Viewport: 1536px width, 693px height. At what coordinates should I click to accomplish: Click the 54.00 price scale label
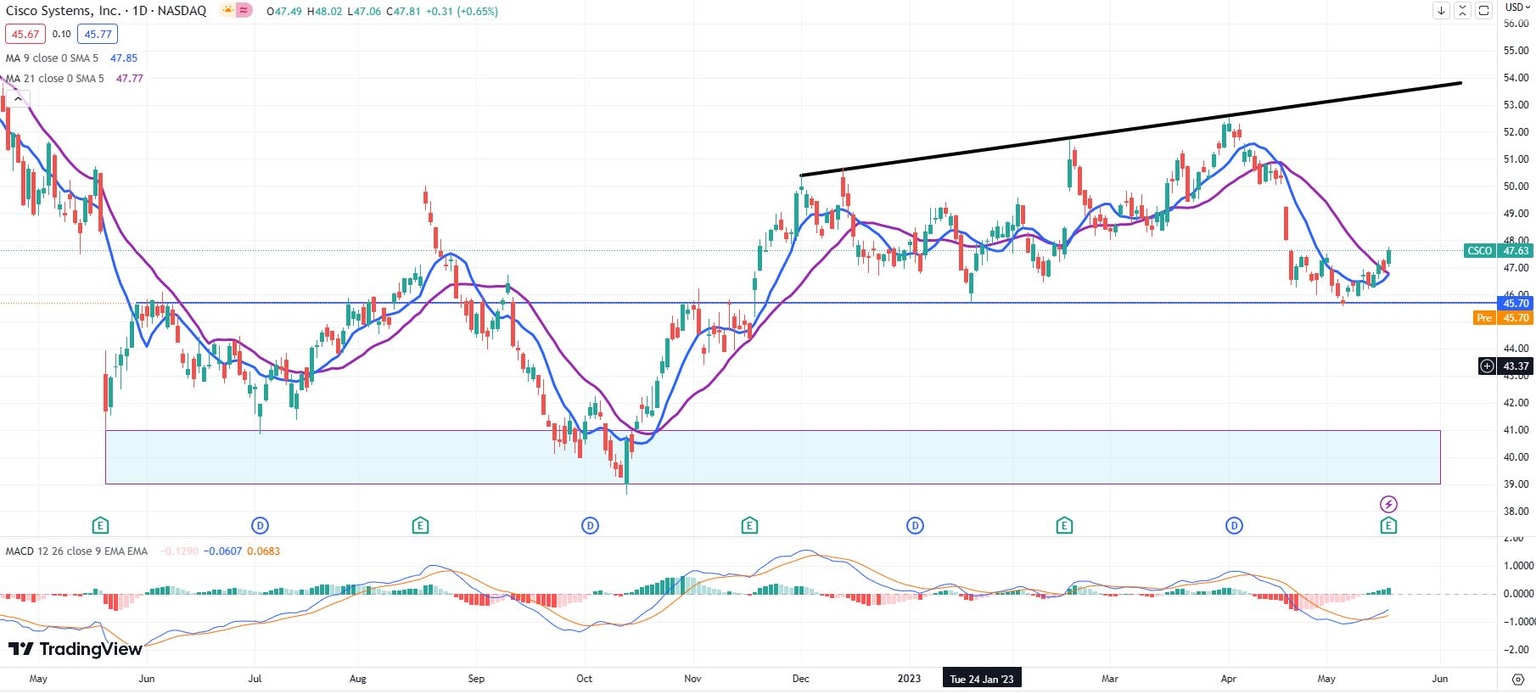(x=1517, y=77)
